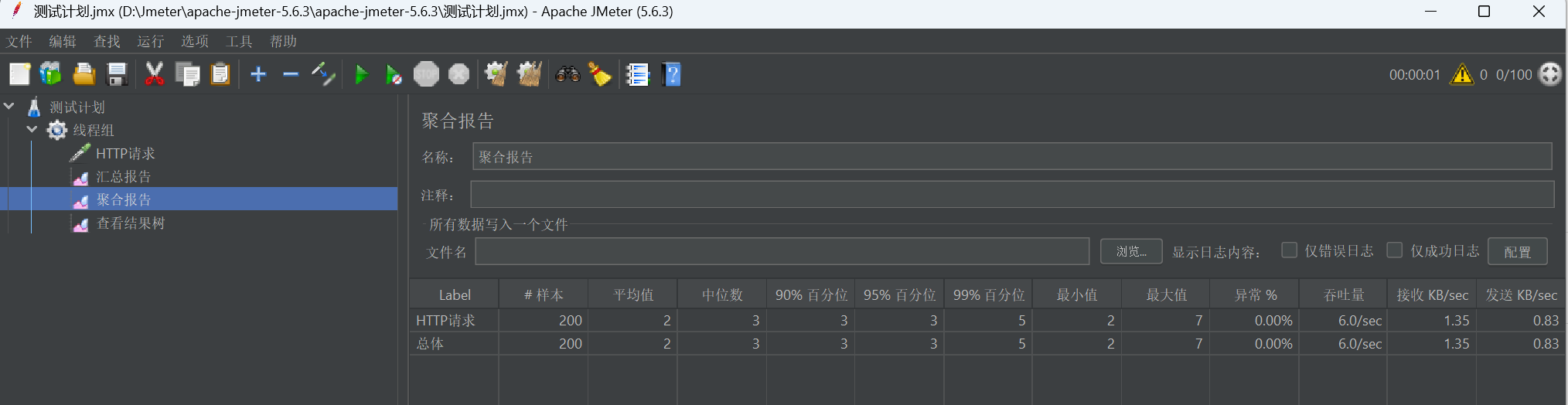Screen dimensions: 1568x405
Task: Click the Start no pauses icon
Action: pos(394,75)
